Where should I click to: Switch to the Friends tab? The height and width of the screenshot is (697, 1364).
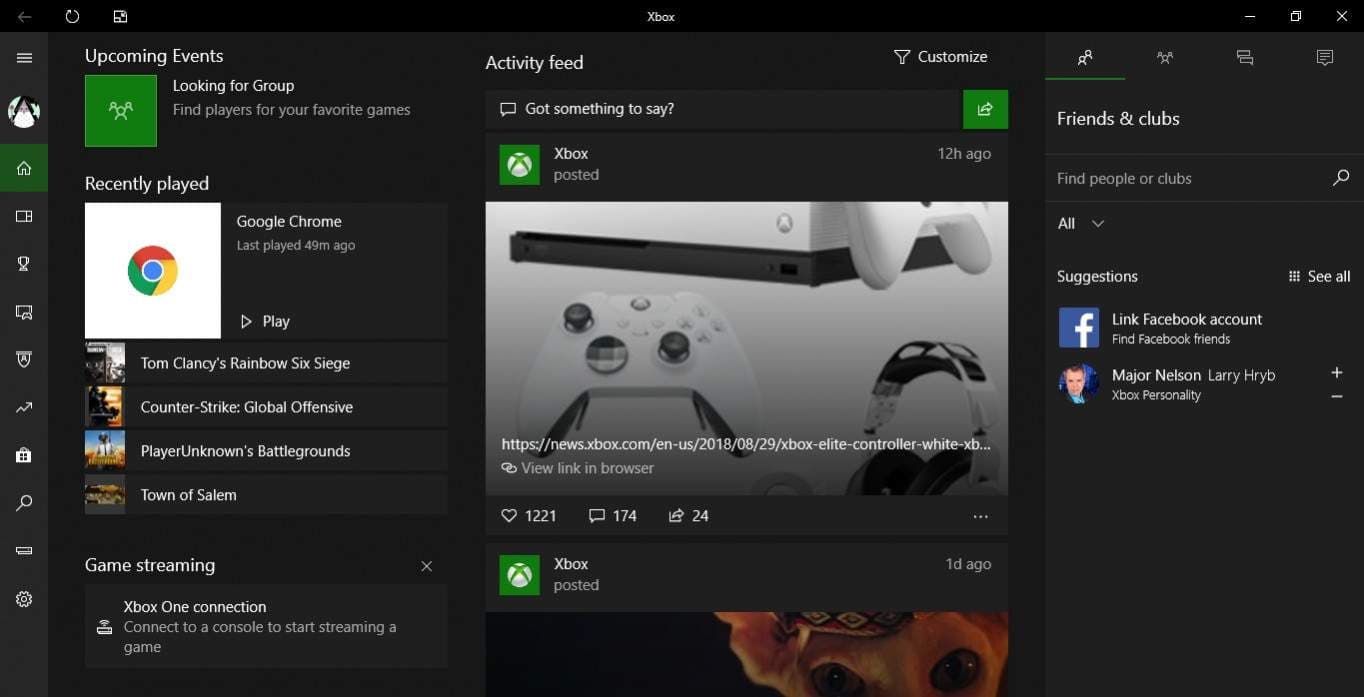[x=1085, y=58]
